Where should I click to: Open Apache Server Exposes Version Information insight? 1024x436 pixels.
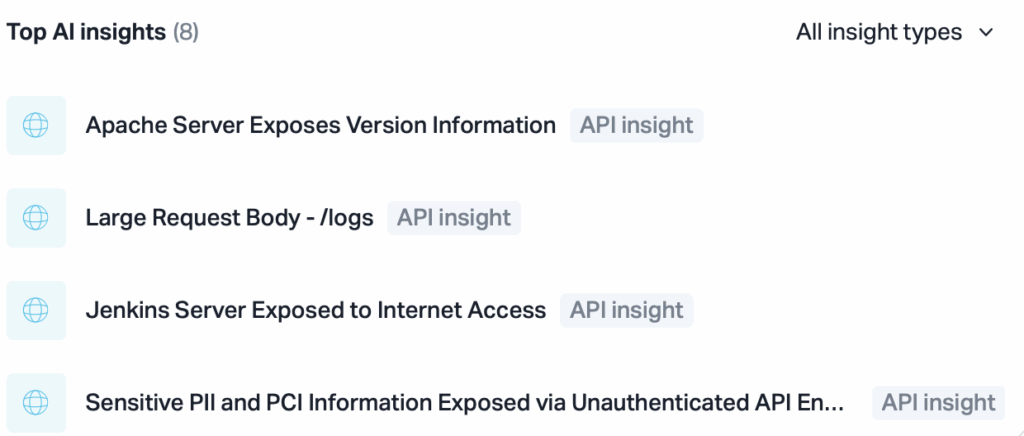pos(321,125)
